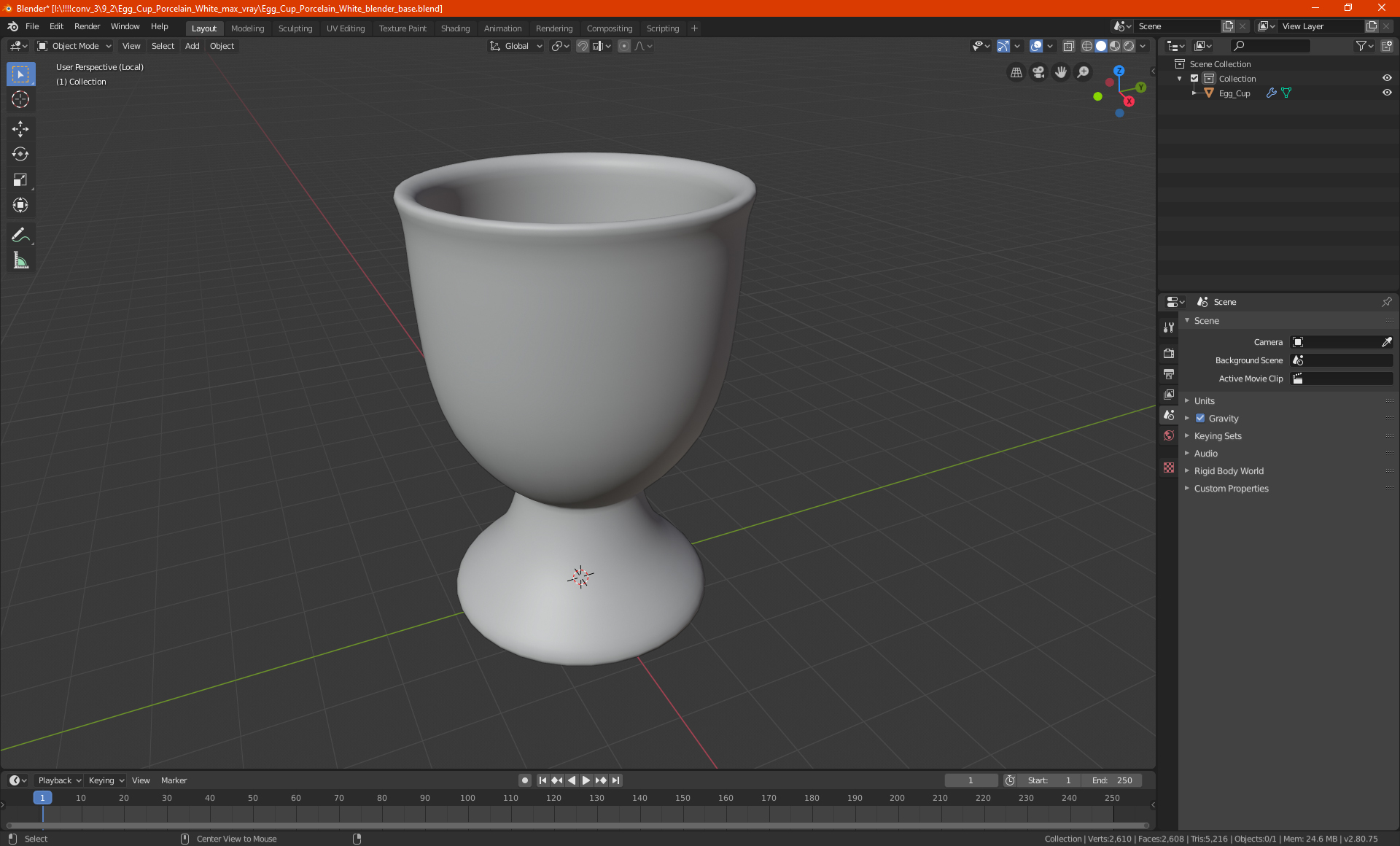Click the zoom view magnifier icon

tap(1084, 72)
